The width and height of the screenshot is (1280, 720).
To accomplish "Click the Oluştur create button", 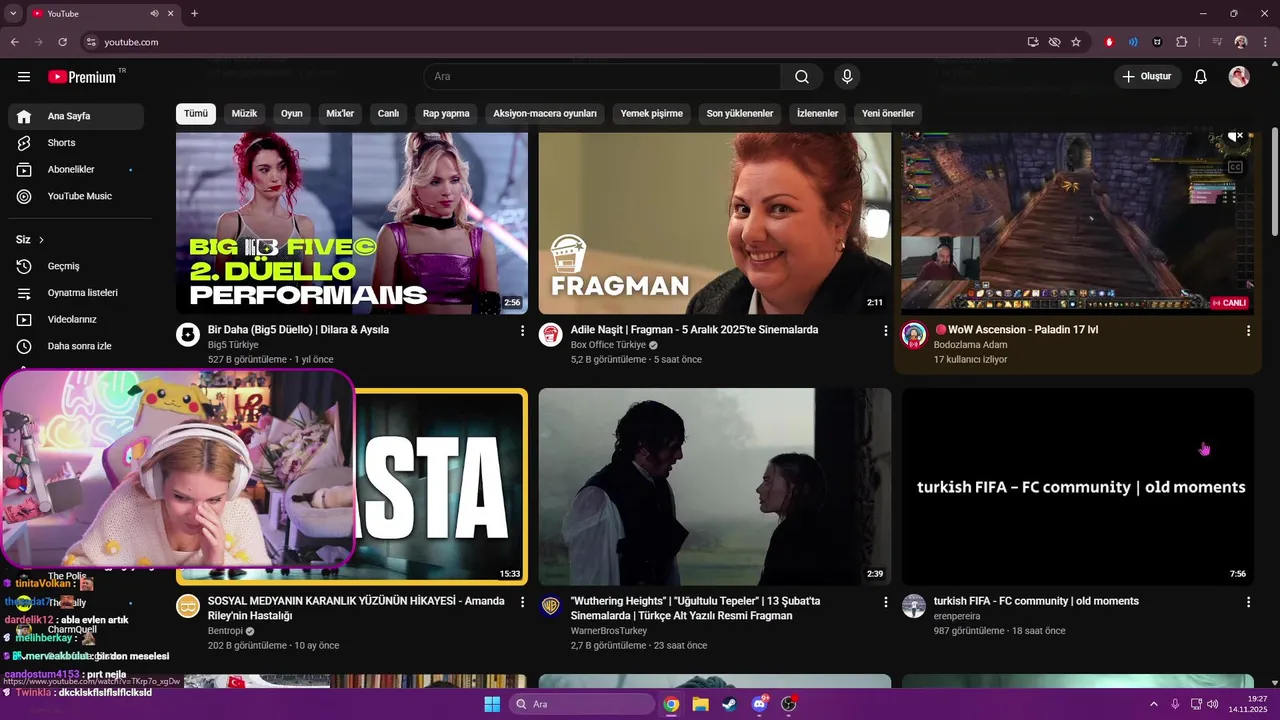I will tap(1148, 77).
